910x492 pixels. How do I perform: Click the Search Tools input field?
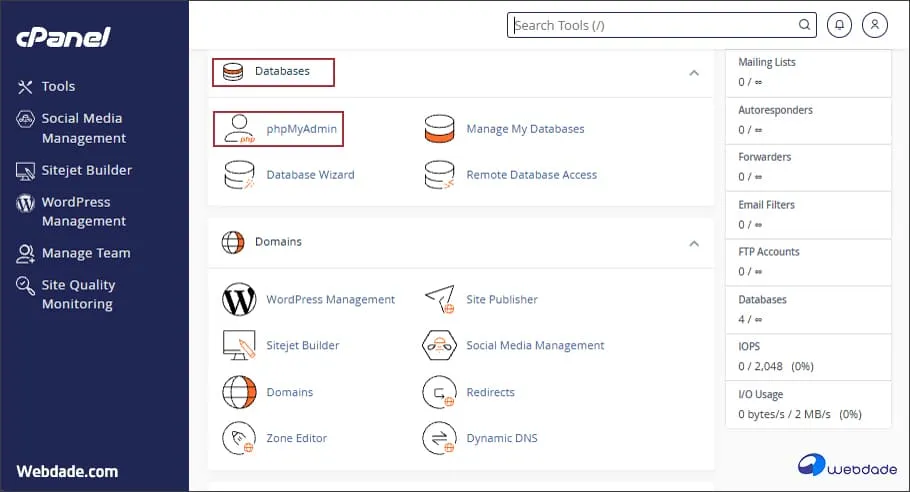click(x=655, y=25)
